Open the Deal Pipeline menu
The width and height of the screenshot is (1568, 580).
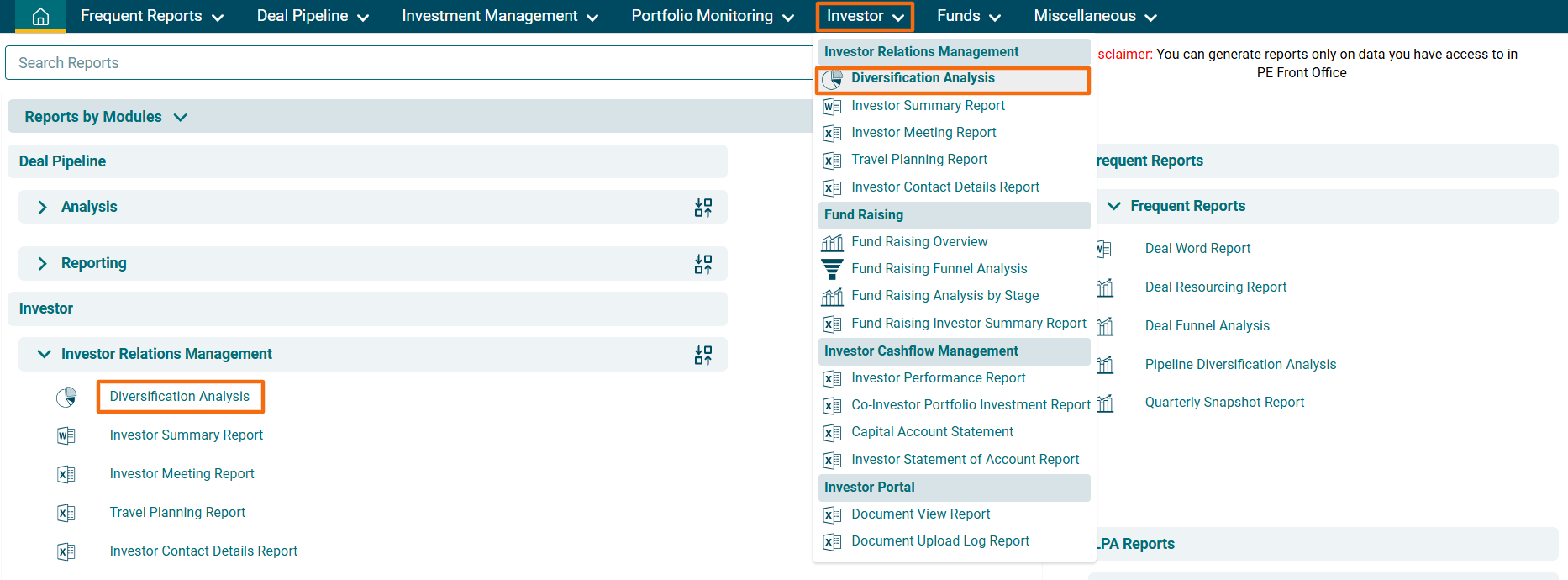(313, 16)
